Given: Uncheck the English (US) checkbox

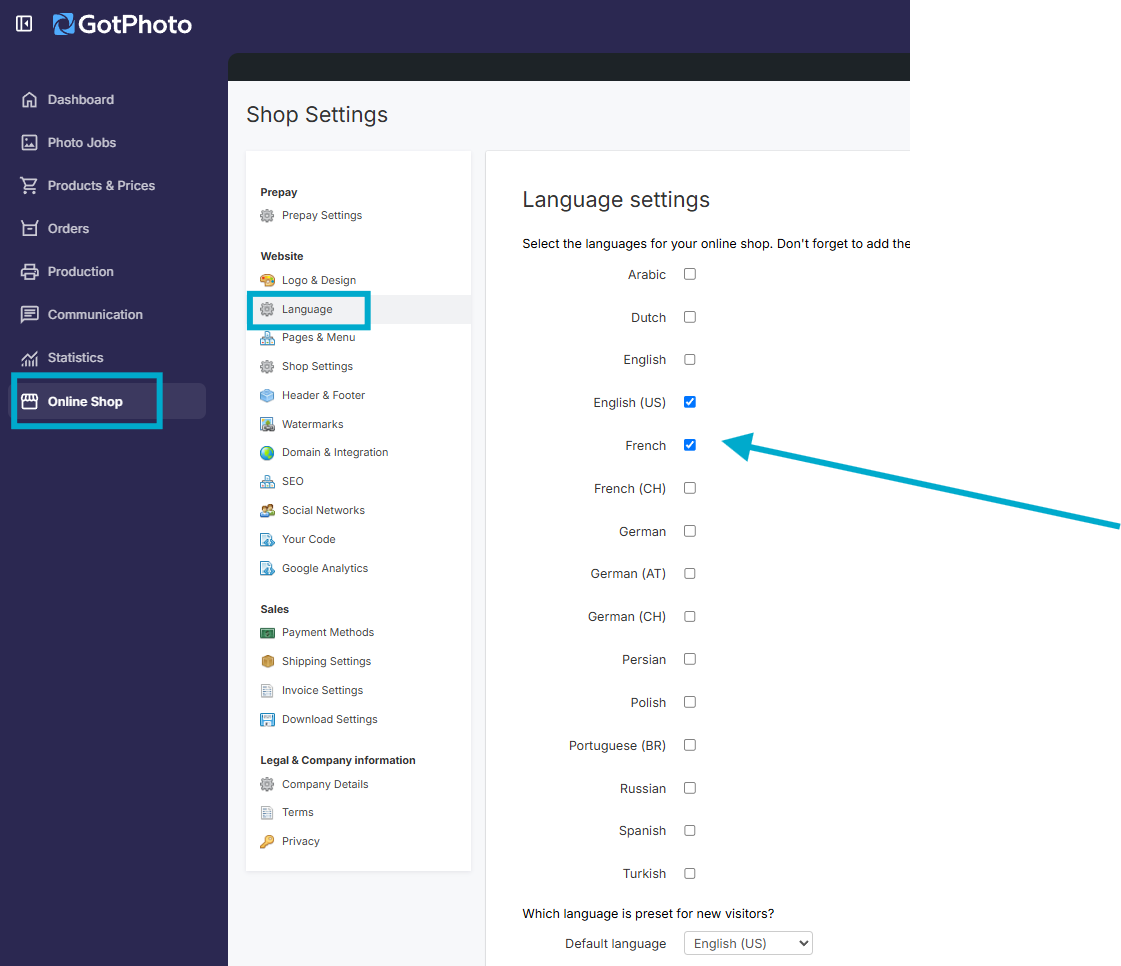Looking at the screenshot, I should [x=690, y=402].
